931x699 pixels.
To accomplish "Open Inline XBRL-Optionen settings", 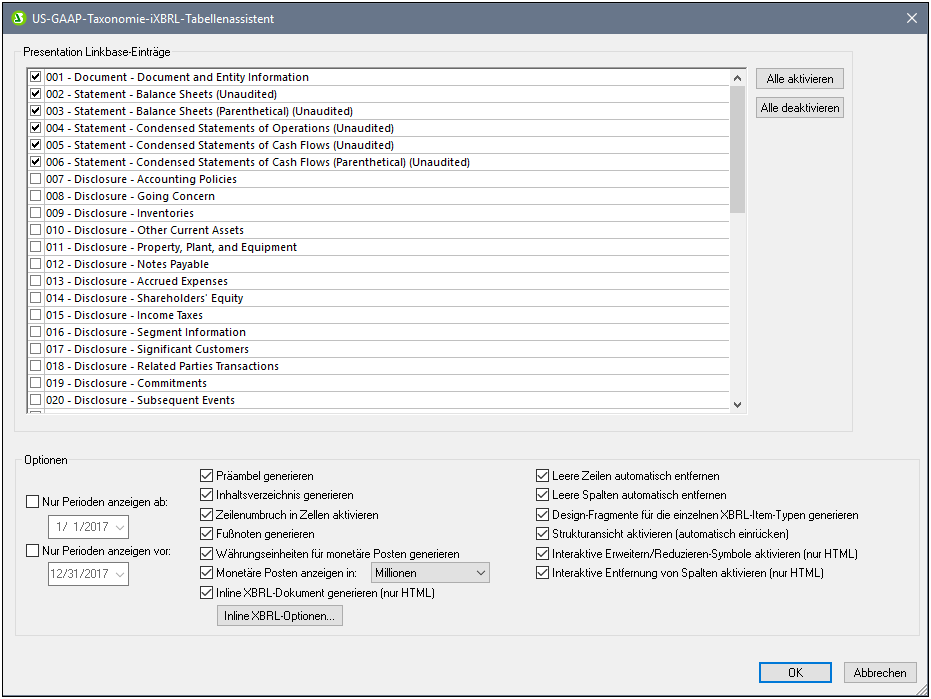I will click(x=281, y=616).
